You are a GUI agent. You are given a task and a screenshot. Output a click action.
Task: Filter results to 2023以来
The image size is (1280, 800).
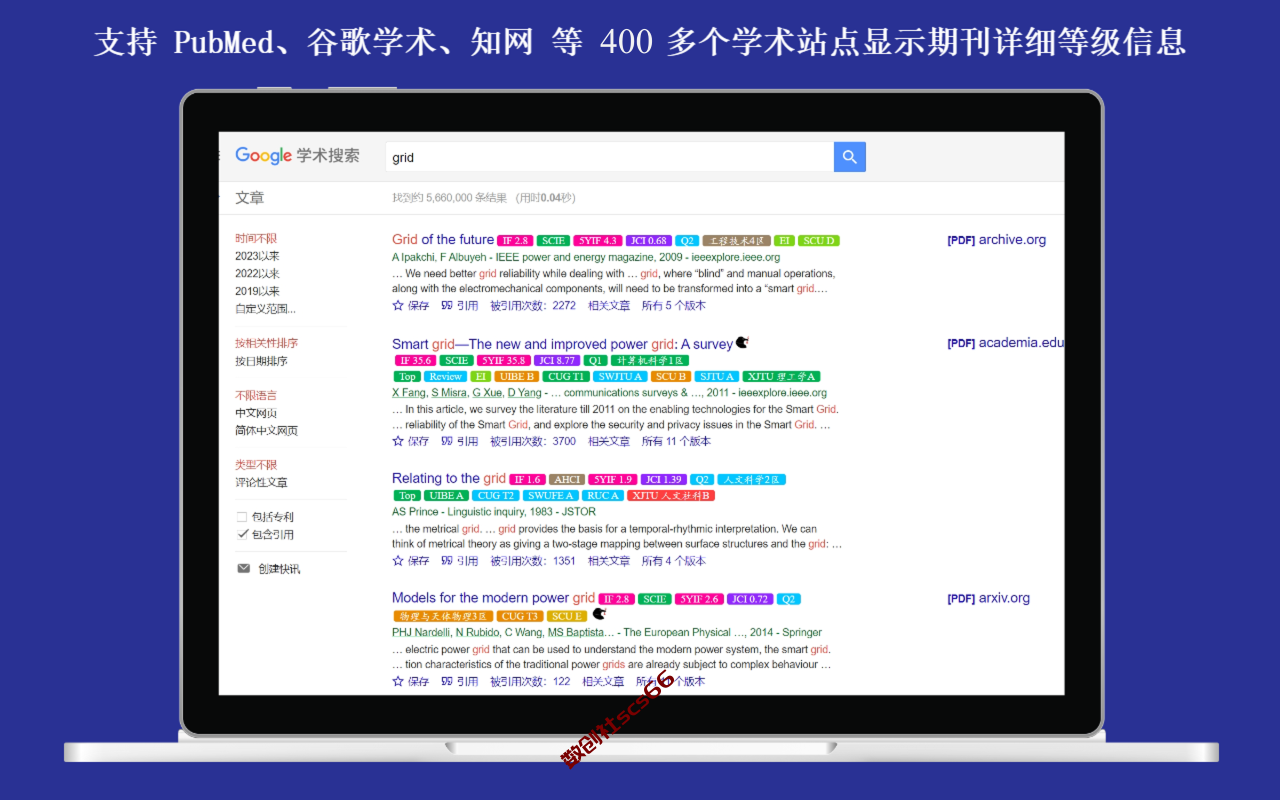[x=257, y=256]
